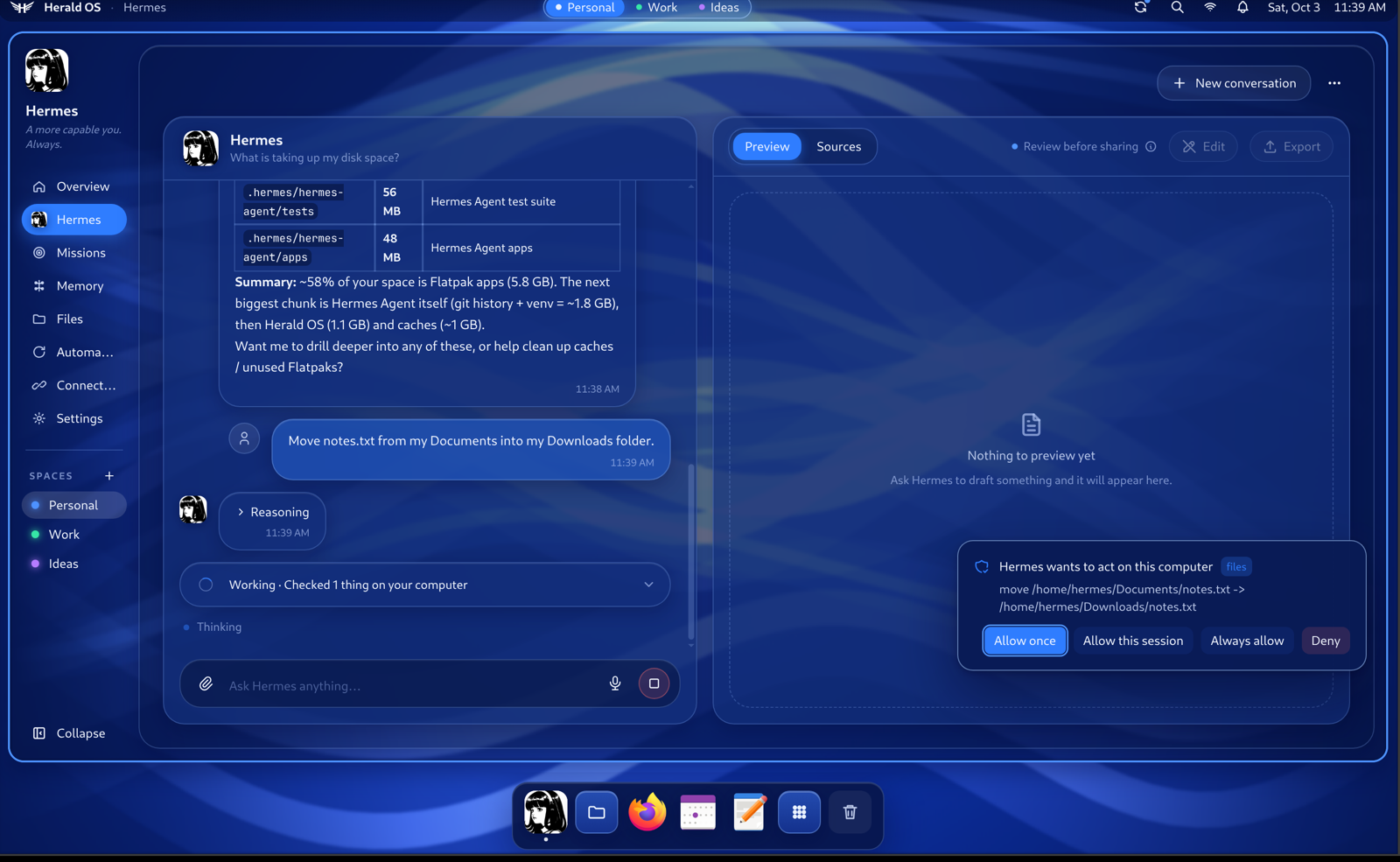Viewport: 1400px width, 862px height.
Task: Choose Allow this session
Action: [x=1132, y=641]
